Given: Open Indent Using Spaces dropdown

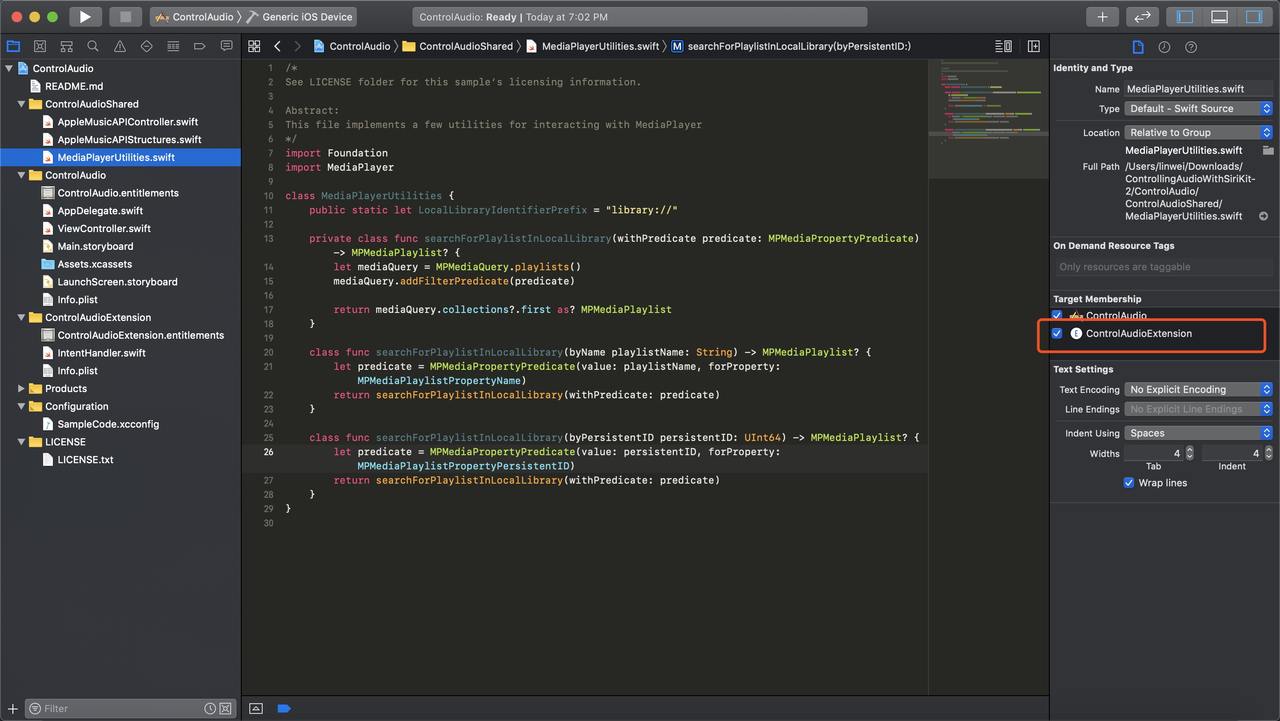Looking at the screenshot, I should coord(1199,433).
